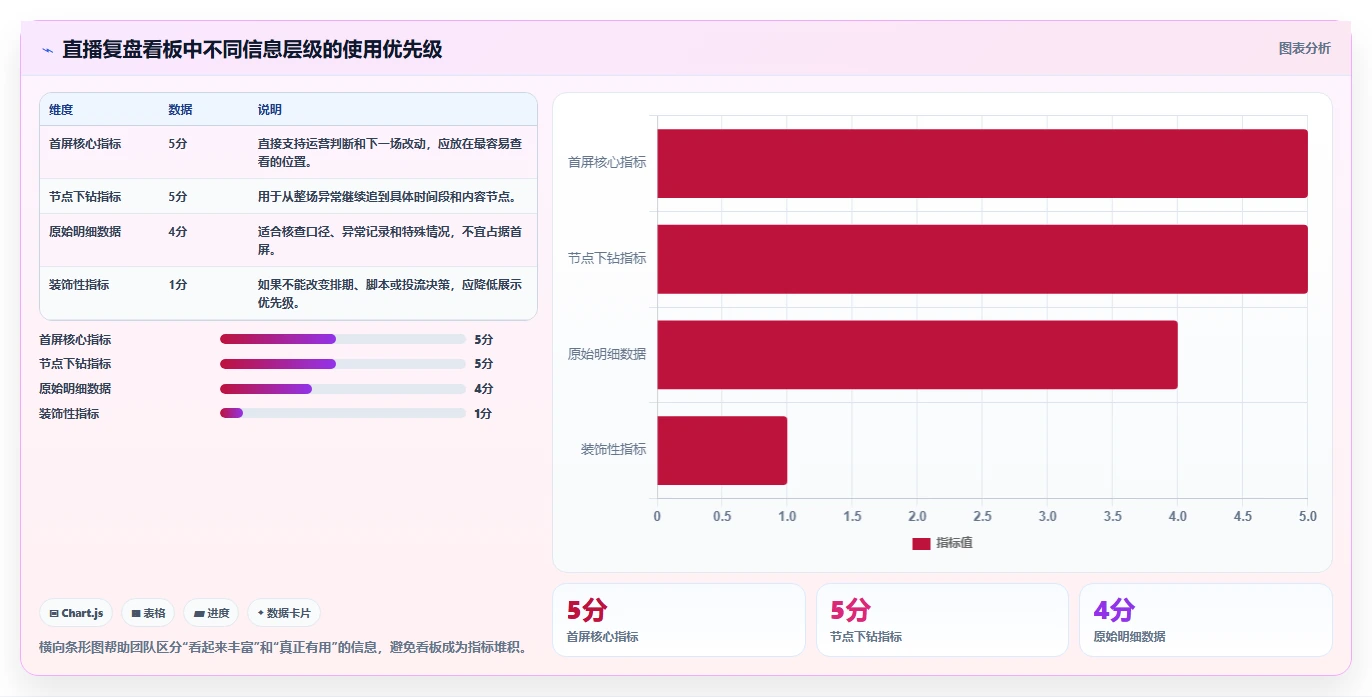This screenshot has width=1372, height=697.
Task: Click the dashboard title 直播复盘看板中不同信息层级的使用优先级
Action: [252, 49]
